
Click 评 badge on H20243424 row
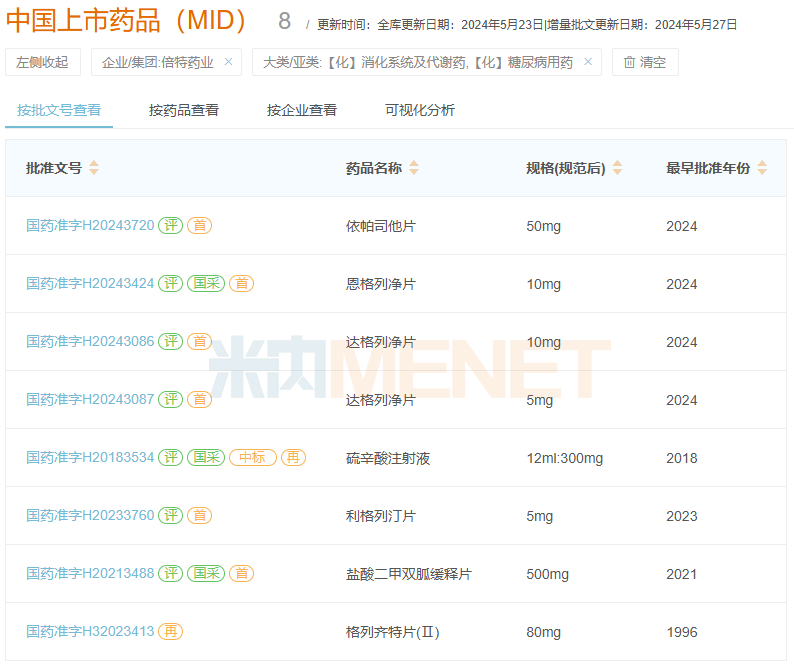(171, 284)
